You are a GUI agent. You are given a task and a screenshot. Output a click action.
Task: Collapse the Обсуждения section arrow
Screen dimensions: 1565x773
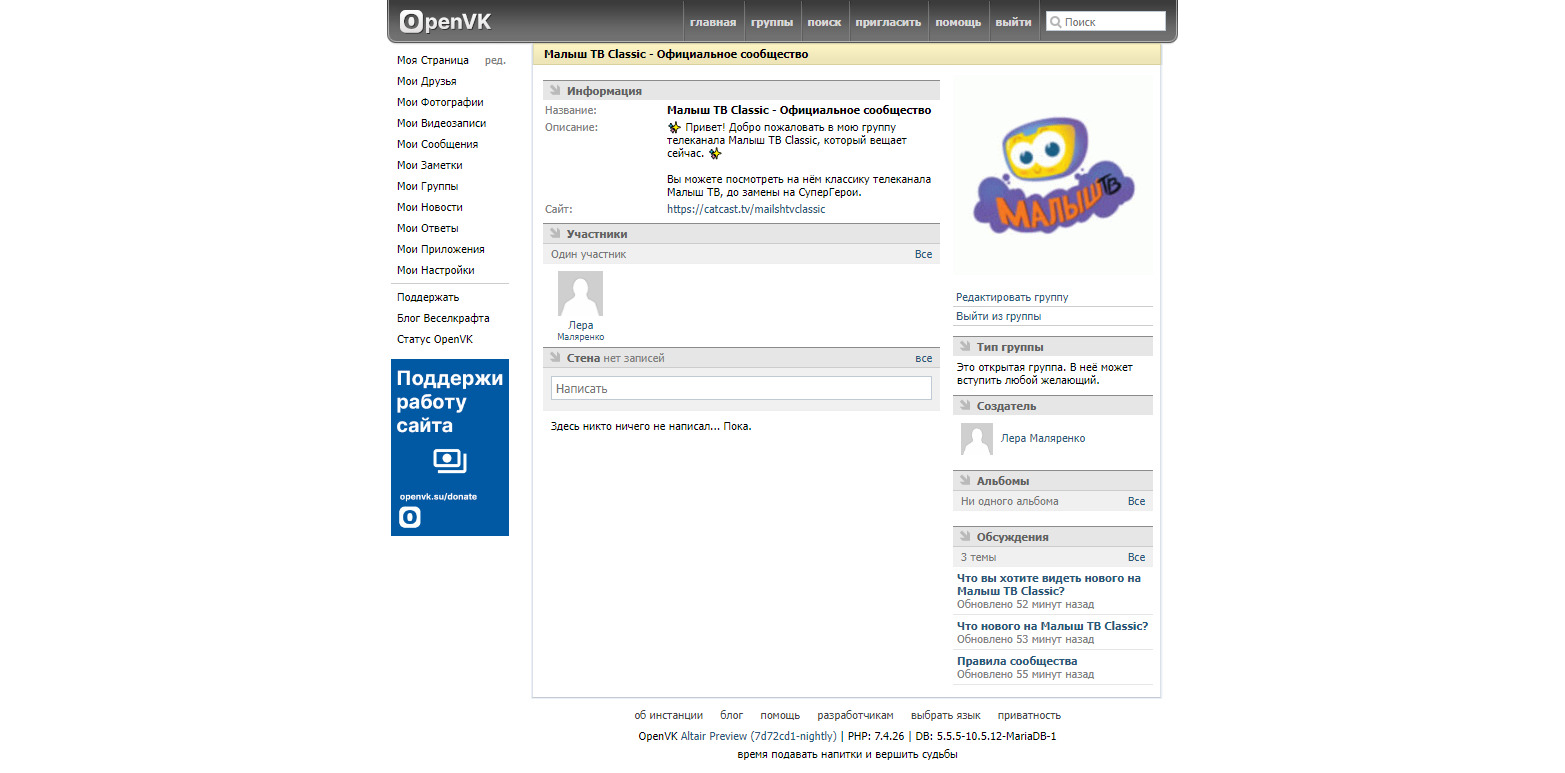point(965,537)
